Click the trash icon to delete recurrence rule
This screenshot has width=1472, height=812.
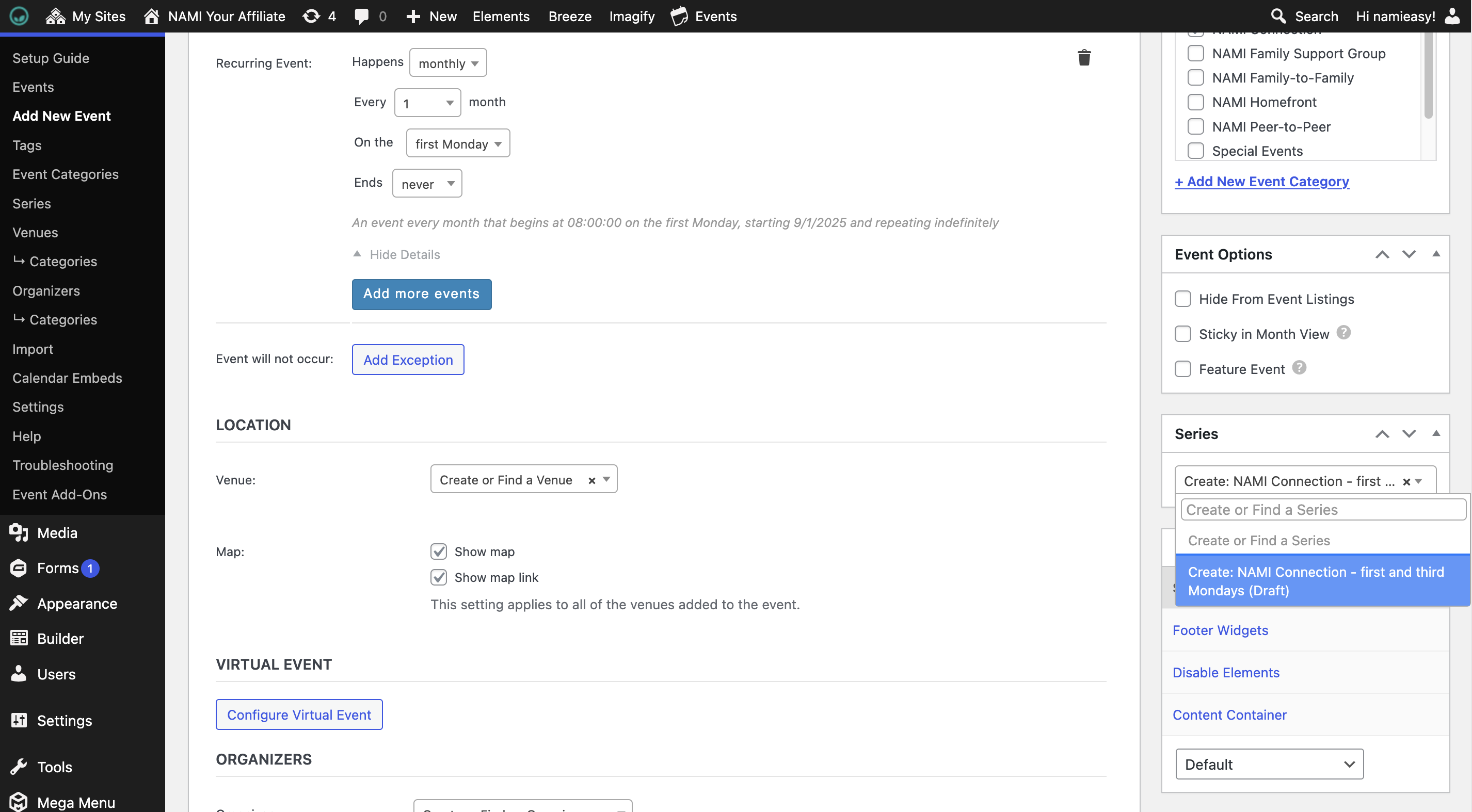click(1083, 58)
